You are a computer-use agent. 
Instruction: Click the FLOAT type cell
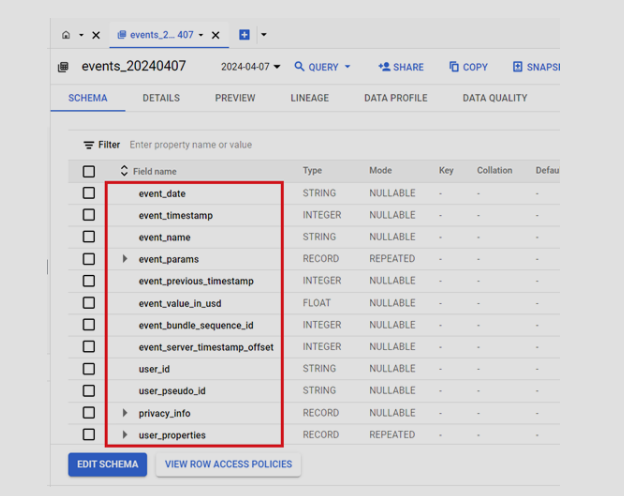[x=317, y=303]
